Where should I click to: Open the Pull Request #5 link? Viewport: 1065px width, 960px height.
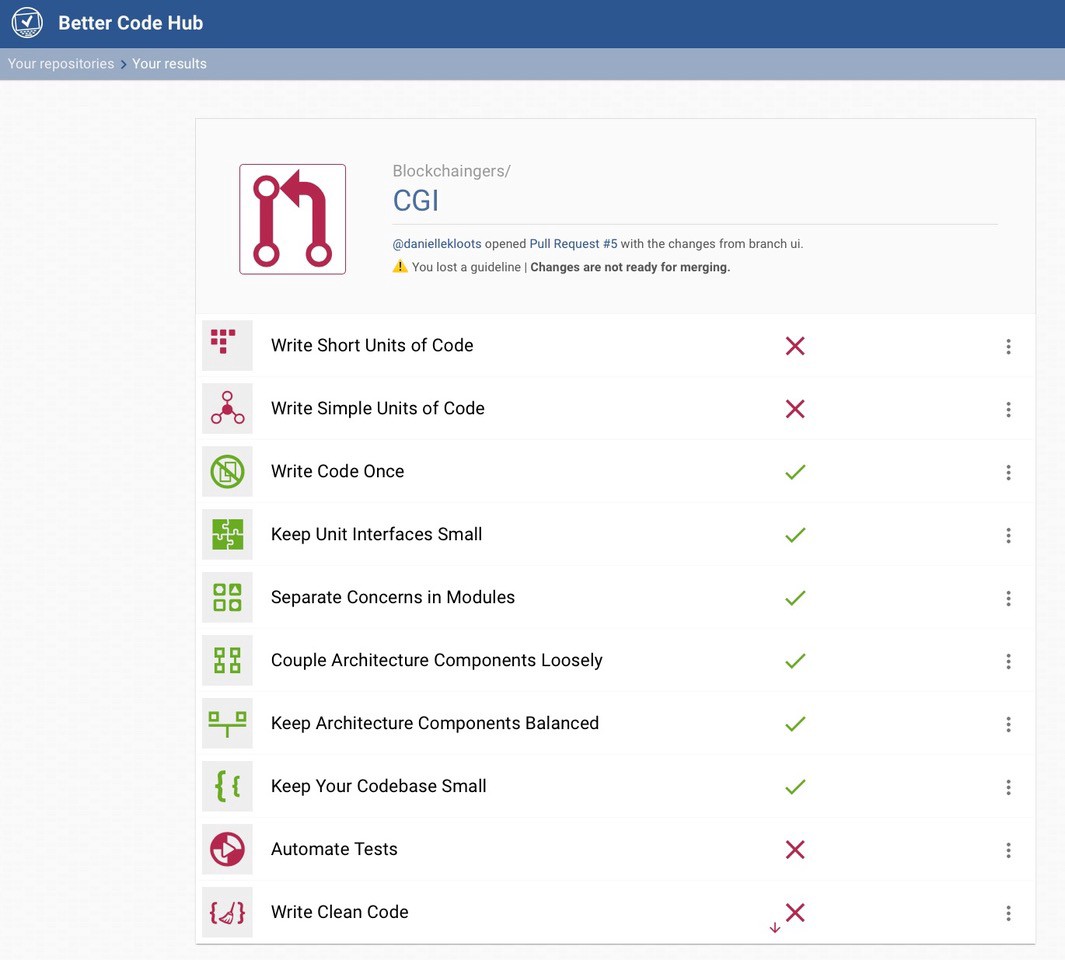pyautogui.click(x=573, y=244)
